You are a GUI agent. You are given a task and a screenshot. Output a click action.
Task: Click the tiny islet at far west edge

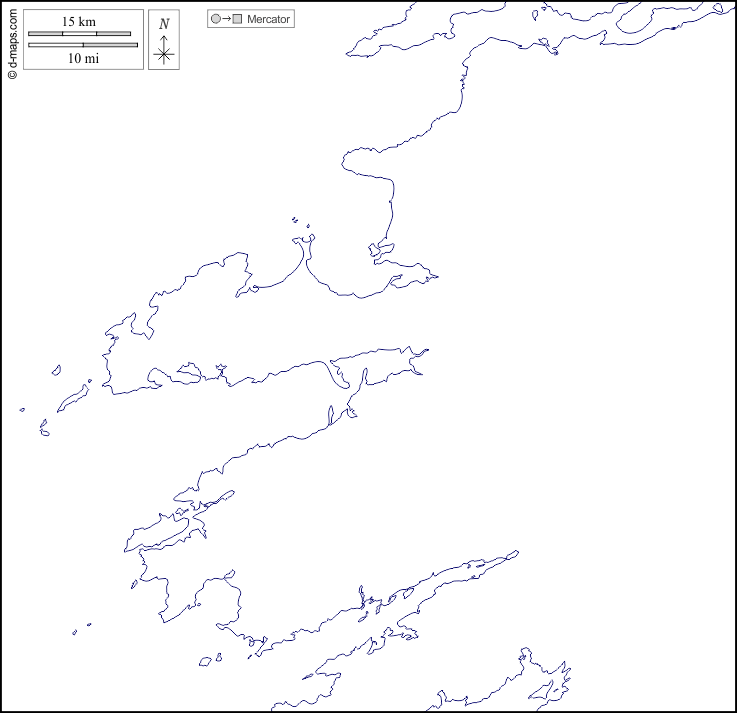tap(22, 409)
